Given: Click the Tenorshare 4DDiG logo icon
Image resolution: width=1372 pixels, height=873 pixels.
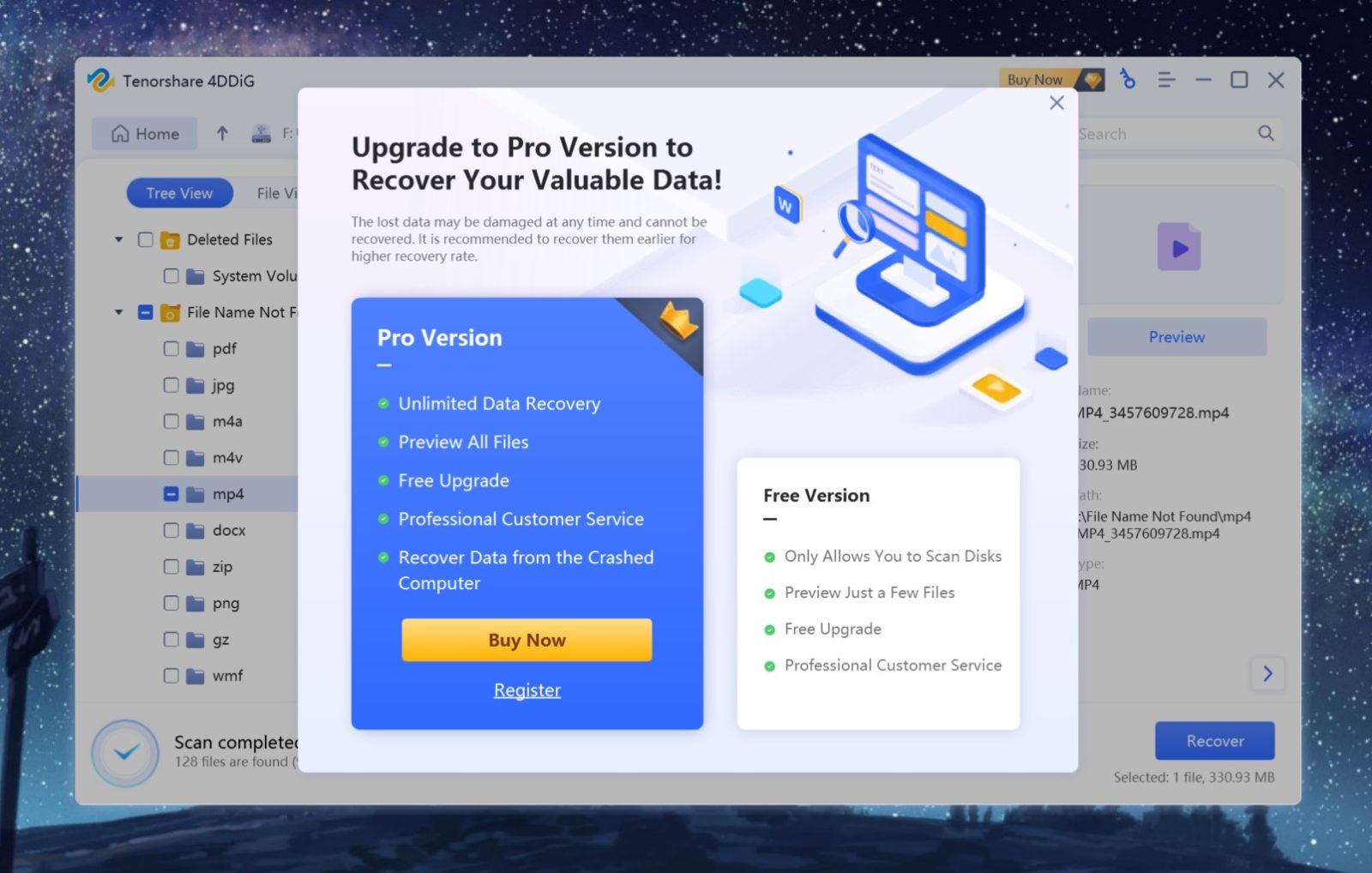Looking at the screenshot, I should click(x=101, y=80).
